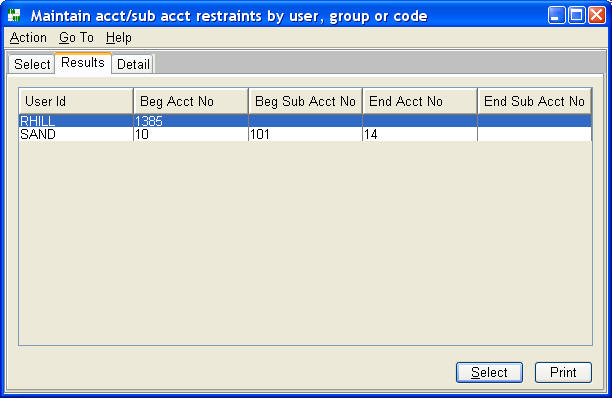
Task: Click the Print button
Action: coord(563,372)
